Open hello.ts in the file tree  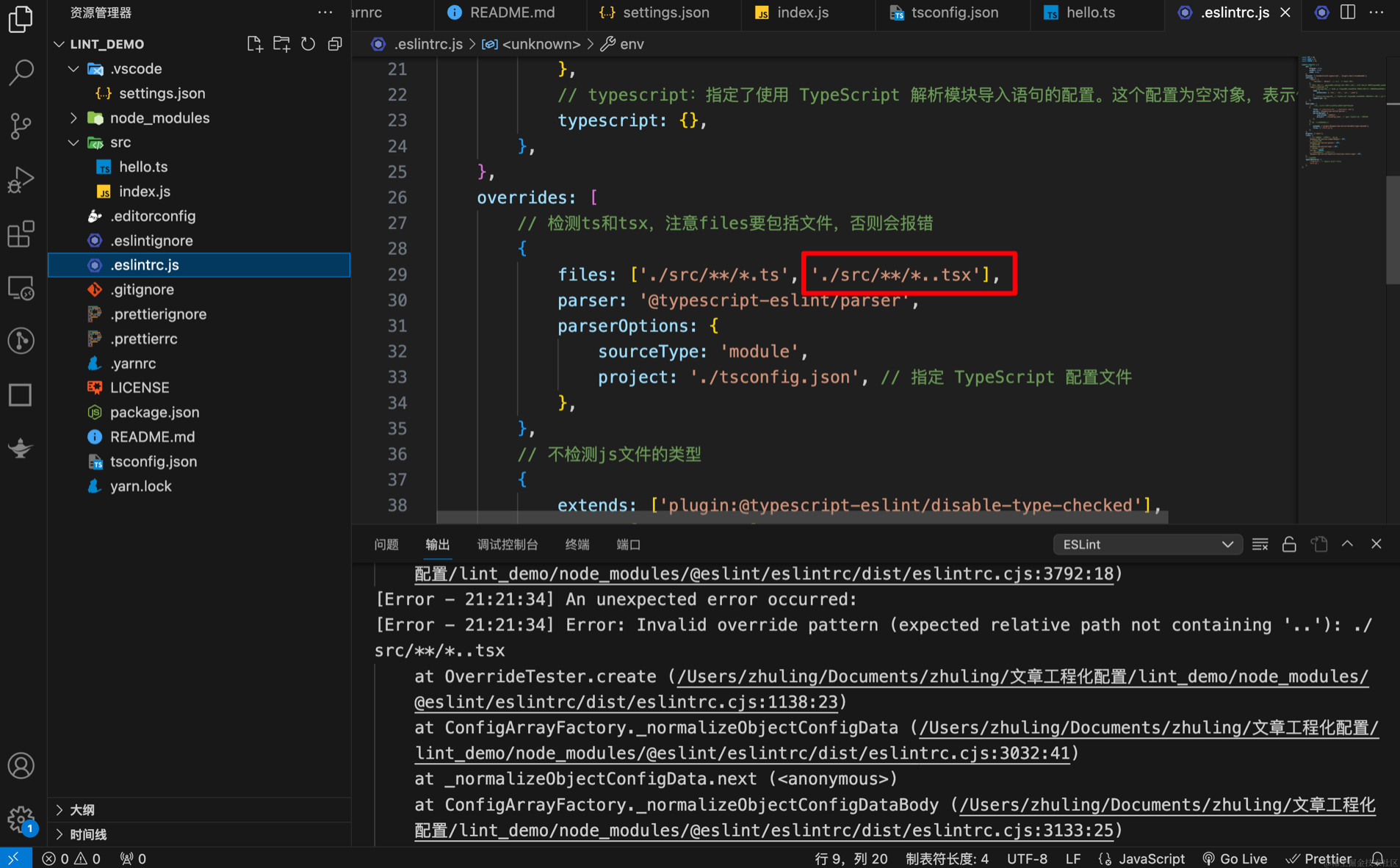click(198, 167)
